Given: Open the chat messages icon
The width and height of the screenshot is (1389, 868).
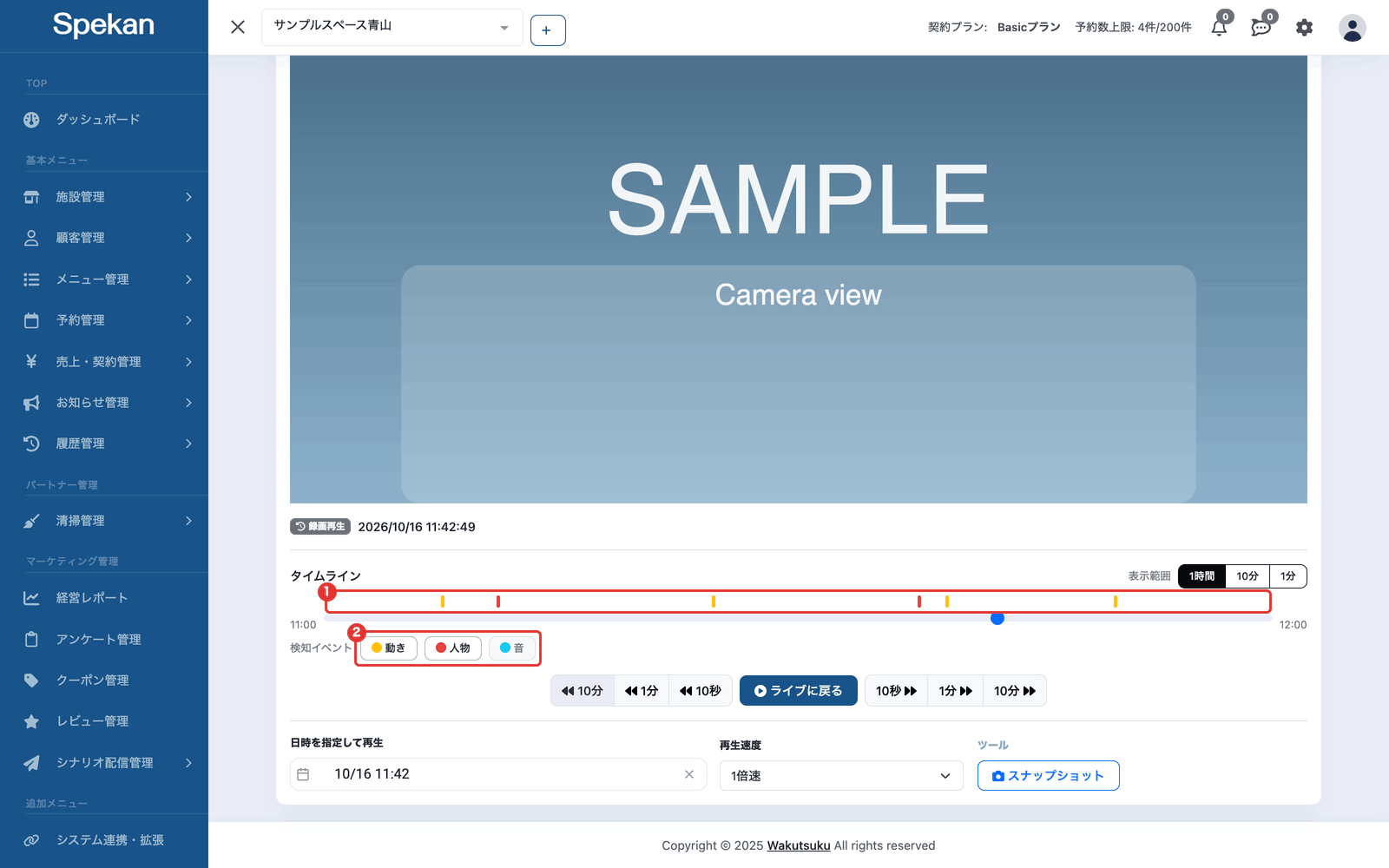Looking at the screenshot, I should point(1261,28).
